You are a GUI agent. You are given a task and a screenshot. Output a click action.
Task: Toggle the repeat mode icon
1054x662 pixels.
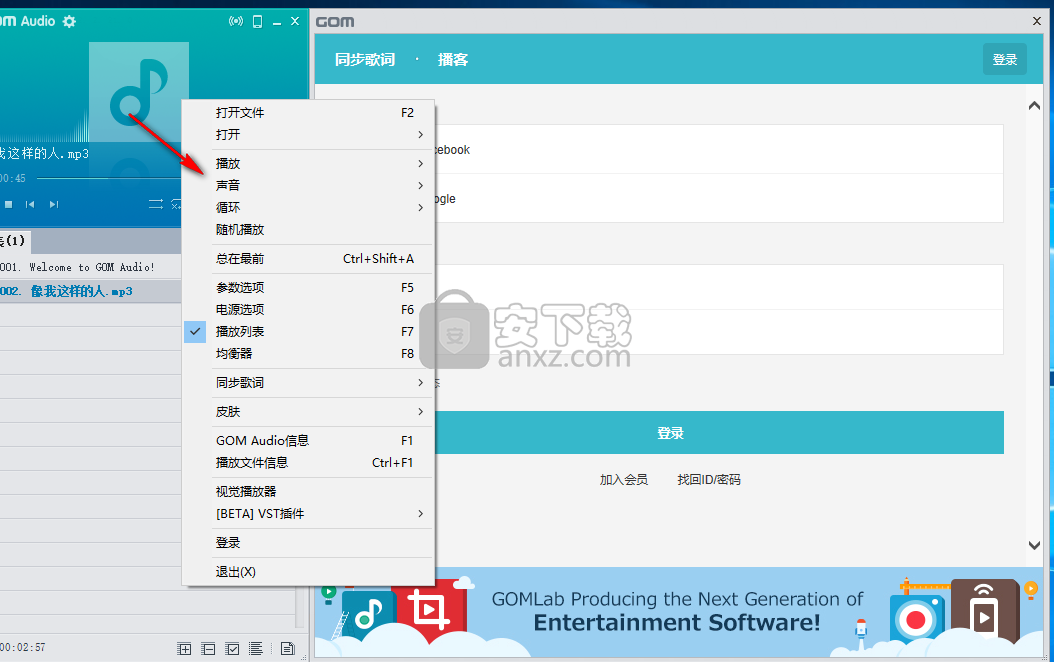click(156, 204)
